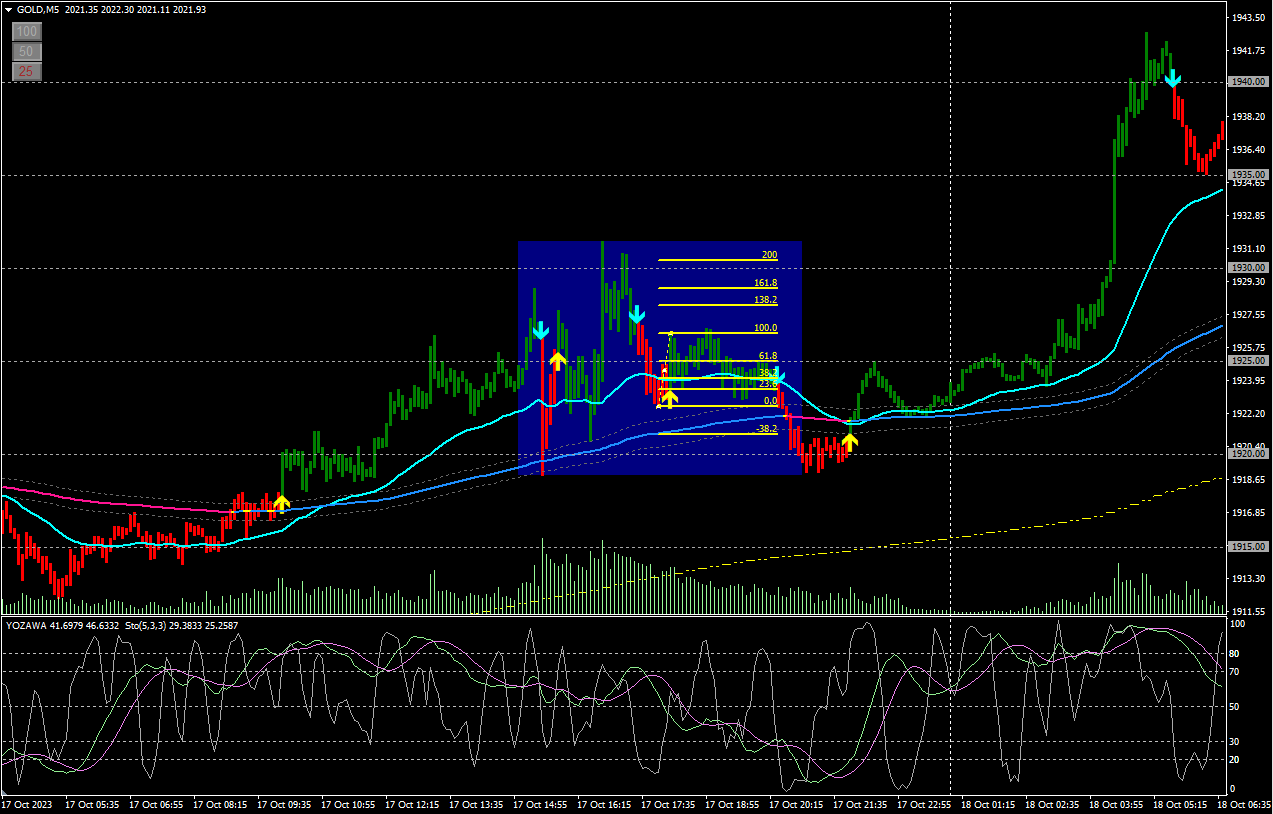The width and height of the screenshot is (1273, 814).
Task: Click yellow up arrow right of the blue box
Action: click(849, 440)
